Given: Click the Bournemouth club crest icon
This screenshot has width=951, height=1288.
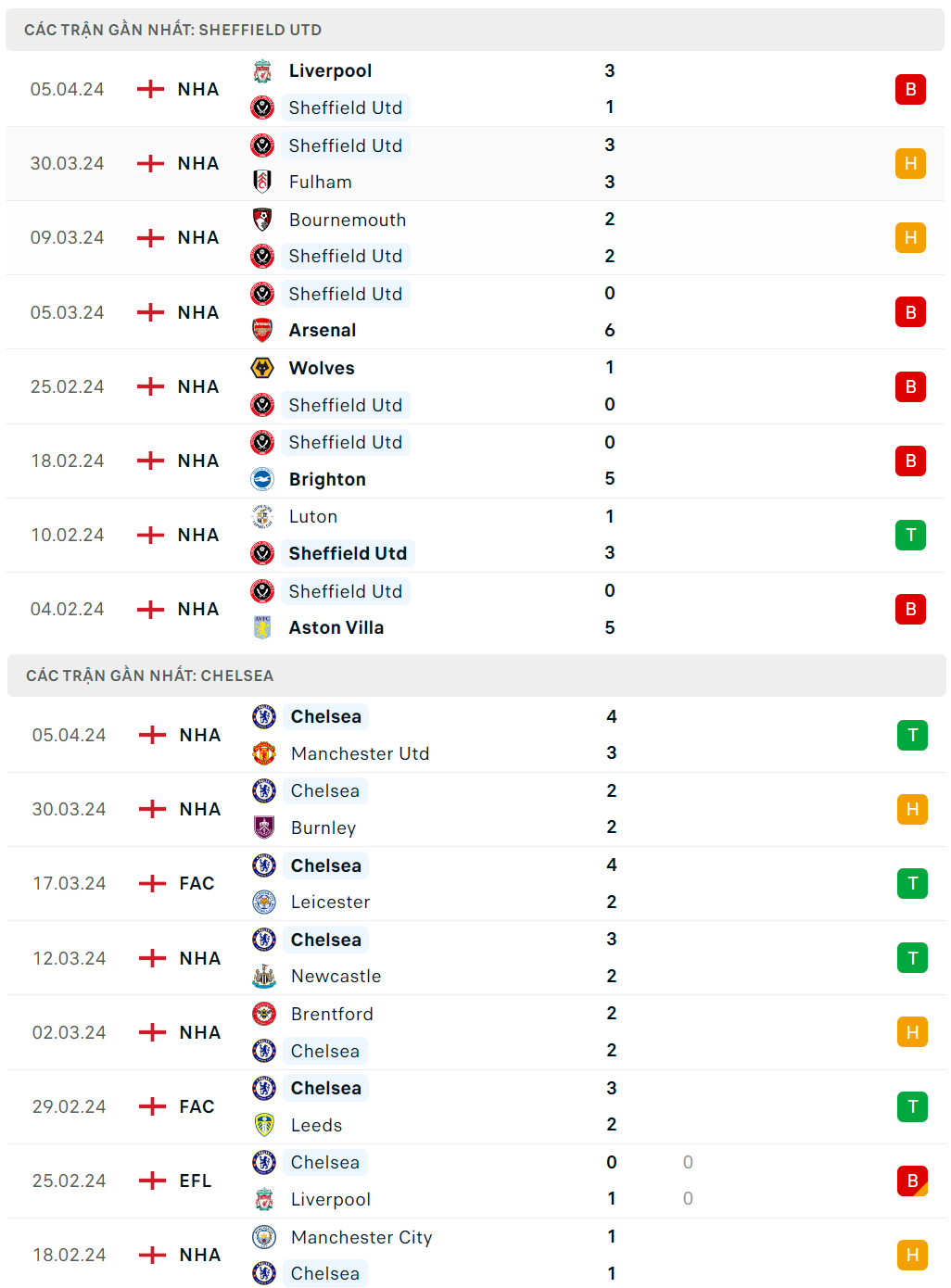Looking at the screenshot, I should [x=262, y=220].
